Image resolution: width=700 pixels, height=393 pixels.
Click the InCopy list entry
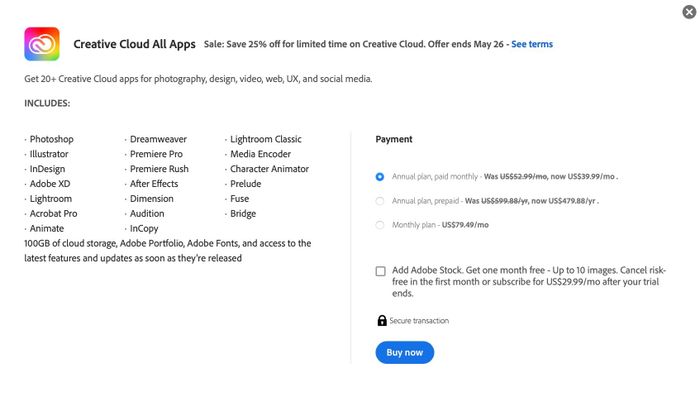(144, 229)
